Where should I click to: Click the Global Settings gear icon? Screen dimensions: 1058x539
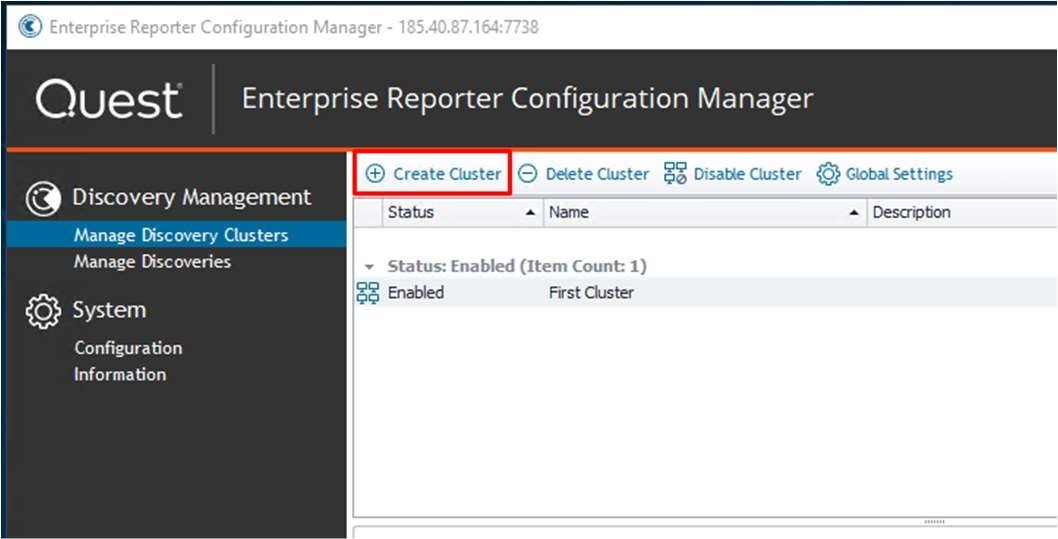tap(827, 174)
